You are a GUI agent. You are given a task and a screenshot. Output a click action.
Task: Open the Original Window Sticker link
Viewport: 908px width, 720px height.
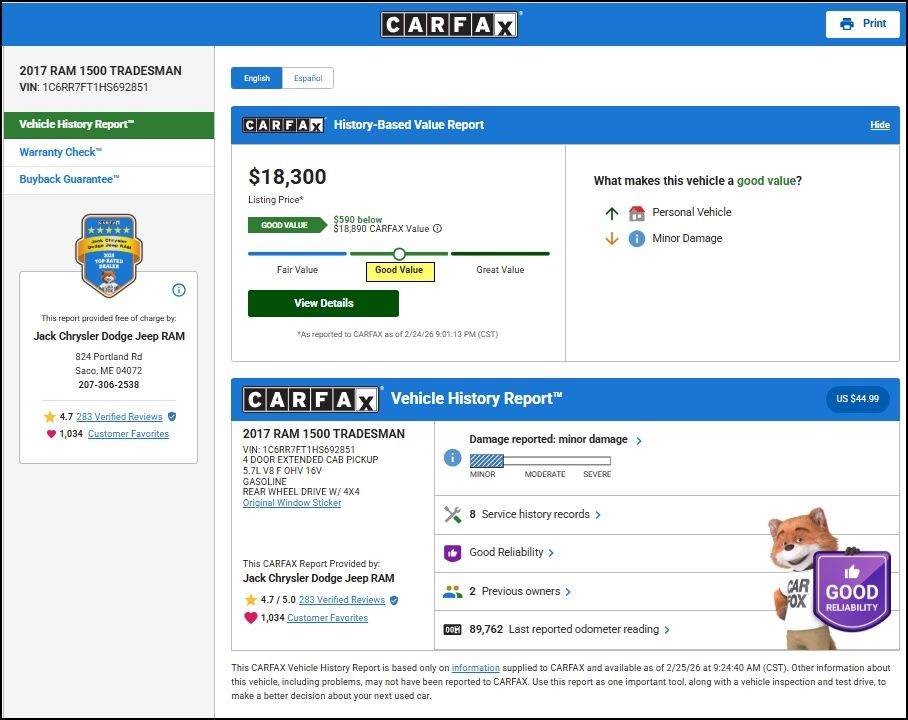292,503
